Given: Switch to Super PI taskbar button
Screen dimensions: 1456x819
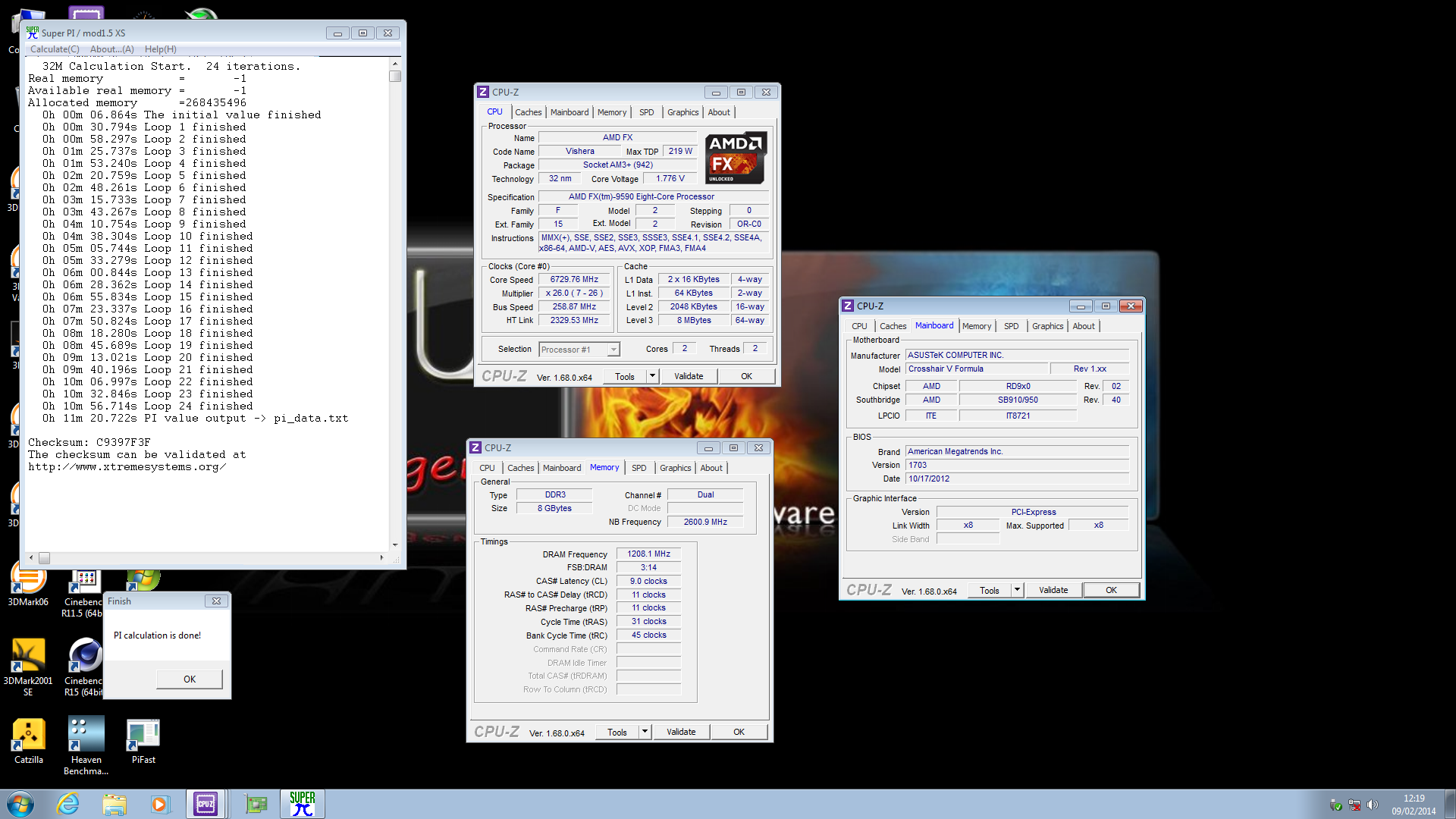Looking at the screenshot, I should pos(302,804).
